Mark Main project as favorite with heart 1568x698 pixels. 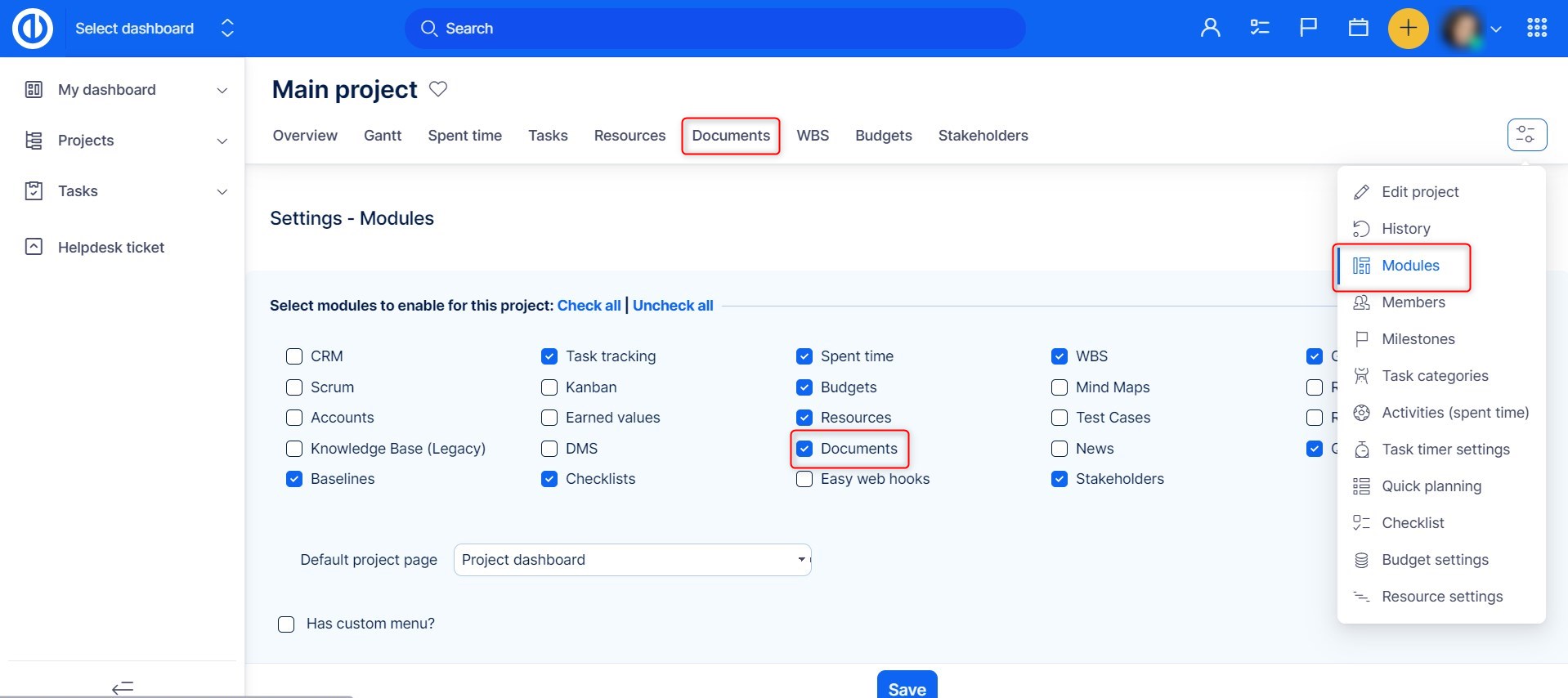438,89
